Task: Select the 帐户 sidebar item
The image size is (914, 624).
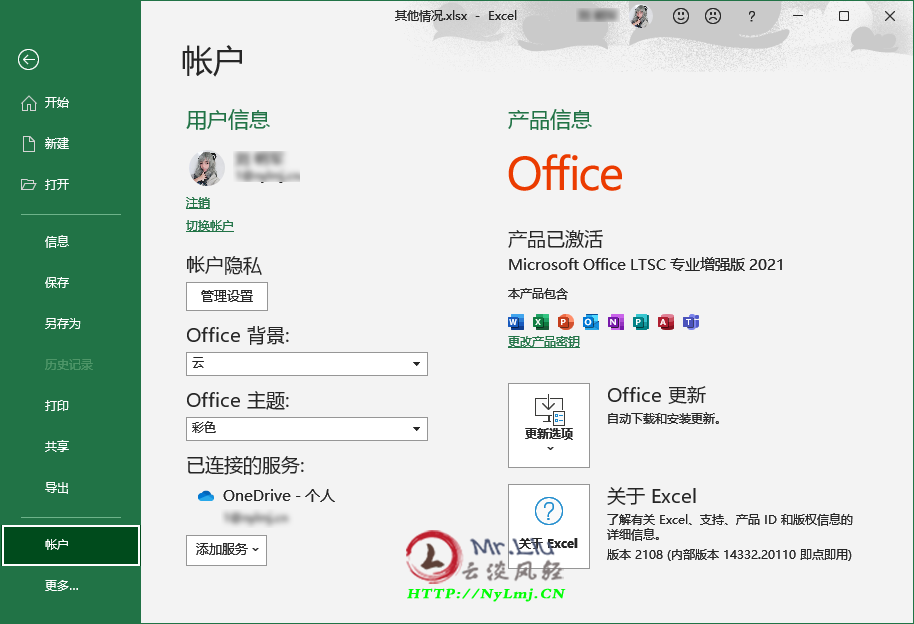Action: (71, 545)
